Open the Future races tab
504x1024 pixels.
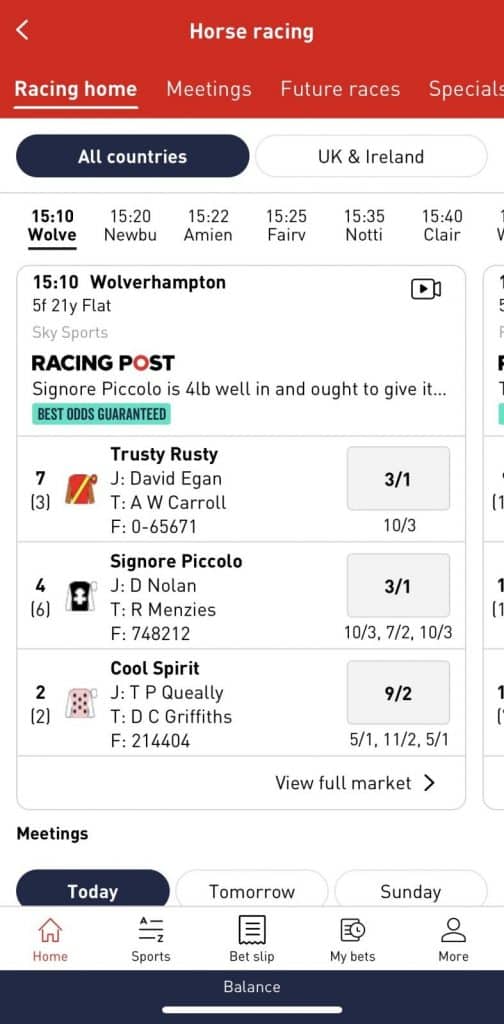click(340, 89)
